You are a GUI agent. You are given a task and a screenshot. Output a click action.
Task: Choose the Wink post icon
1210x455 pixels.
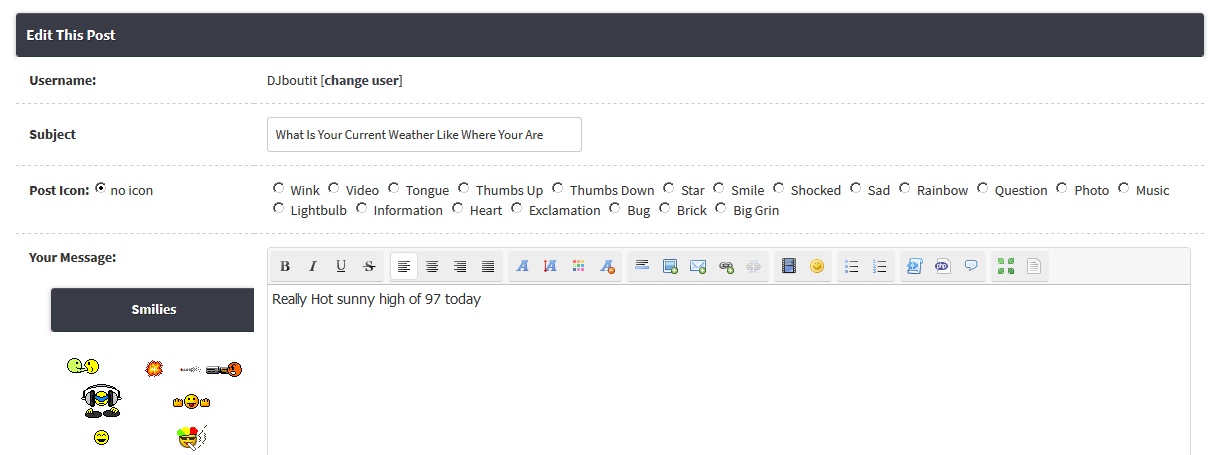[278, 188]
